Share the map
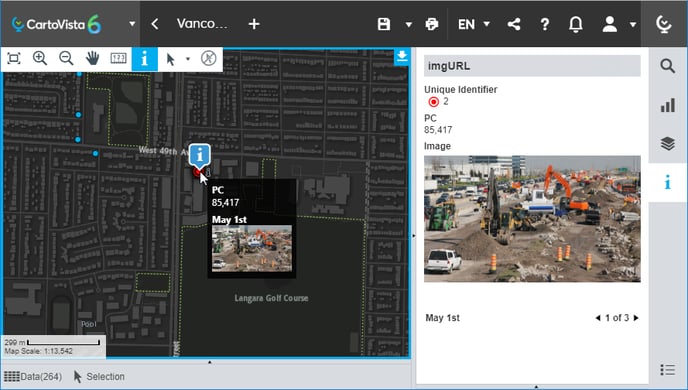The image size is (688, 390). (x=514, y=24)
